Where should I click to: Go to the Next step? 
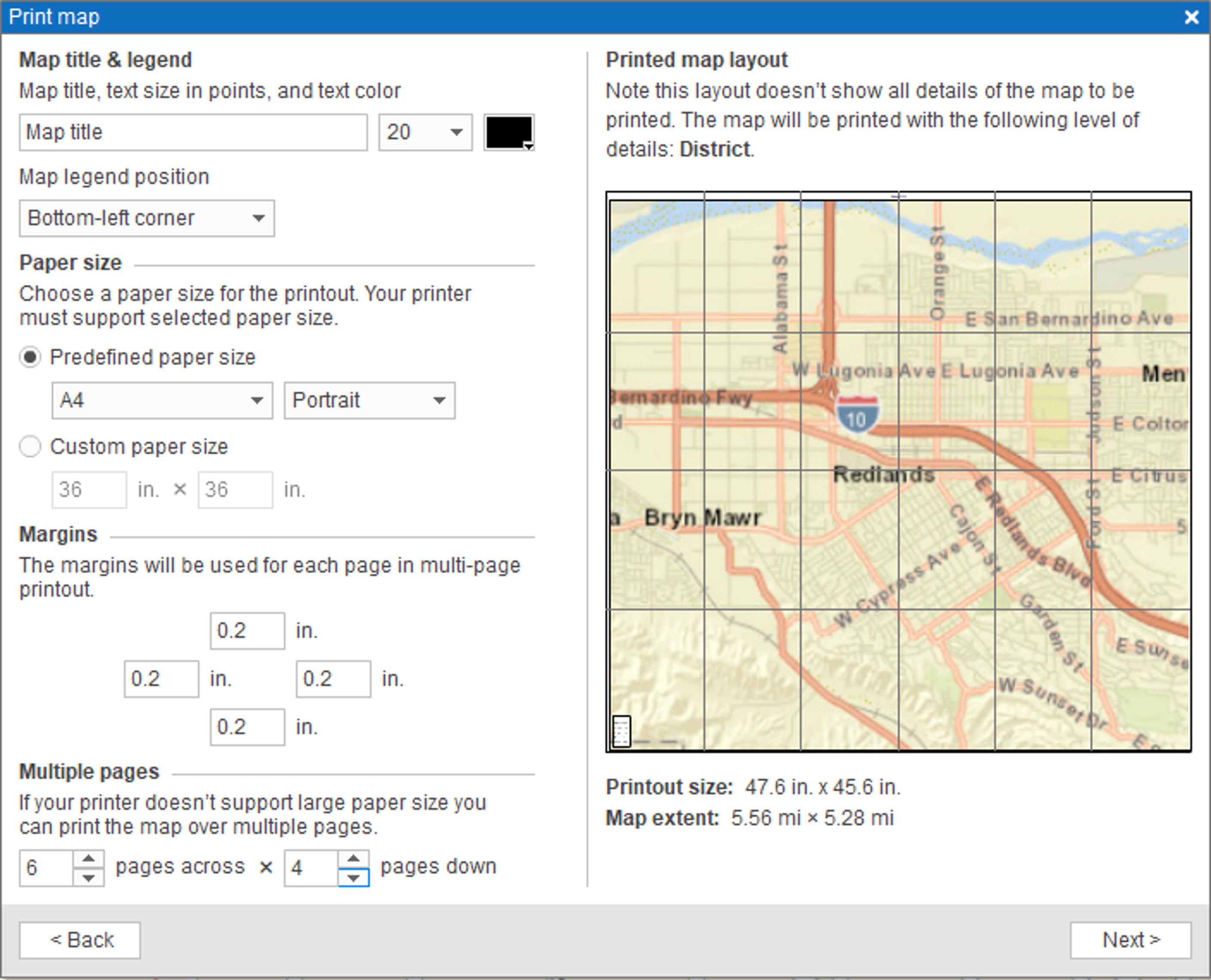click(1131, 940)
